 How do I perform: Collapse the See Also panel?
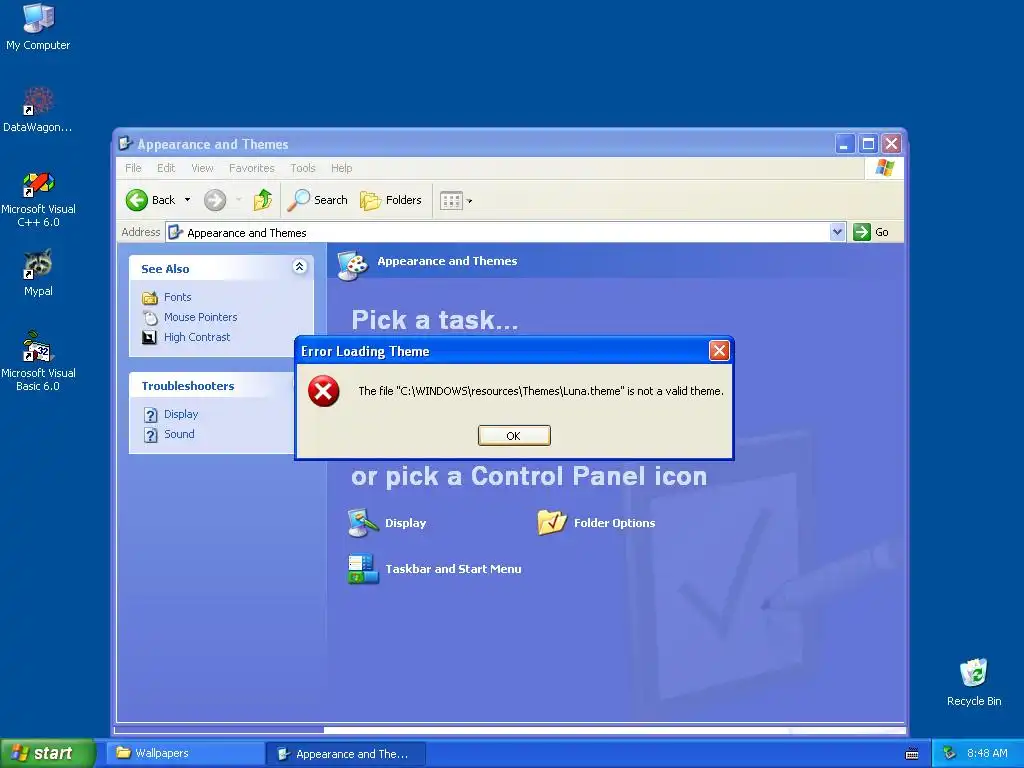299,266
